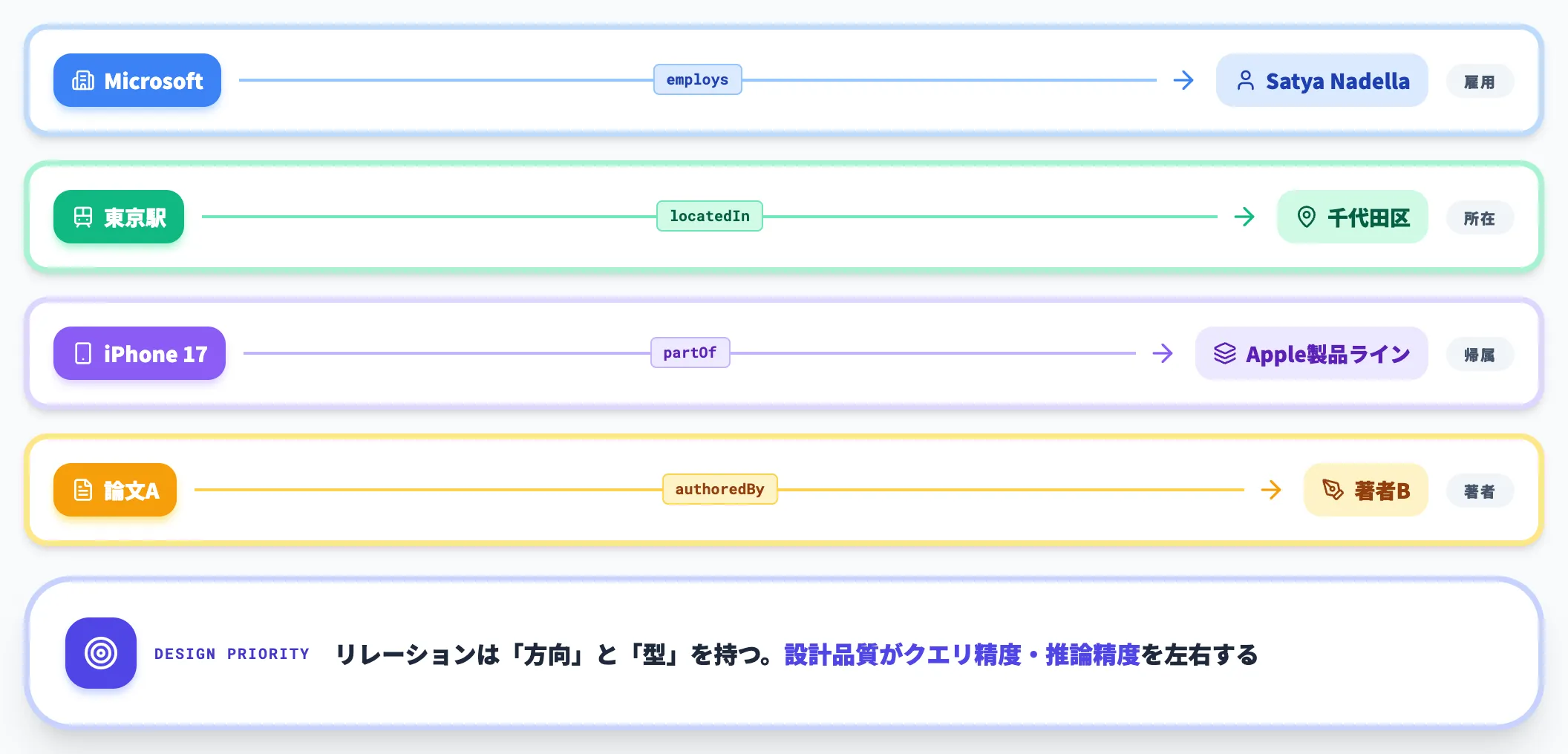
Task: Click the person icon beside Satya Nadella
Action: pyautogui.click(x=1246, y=80)
